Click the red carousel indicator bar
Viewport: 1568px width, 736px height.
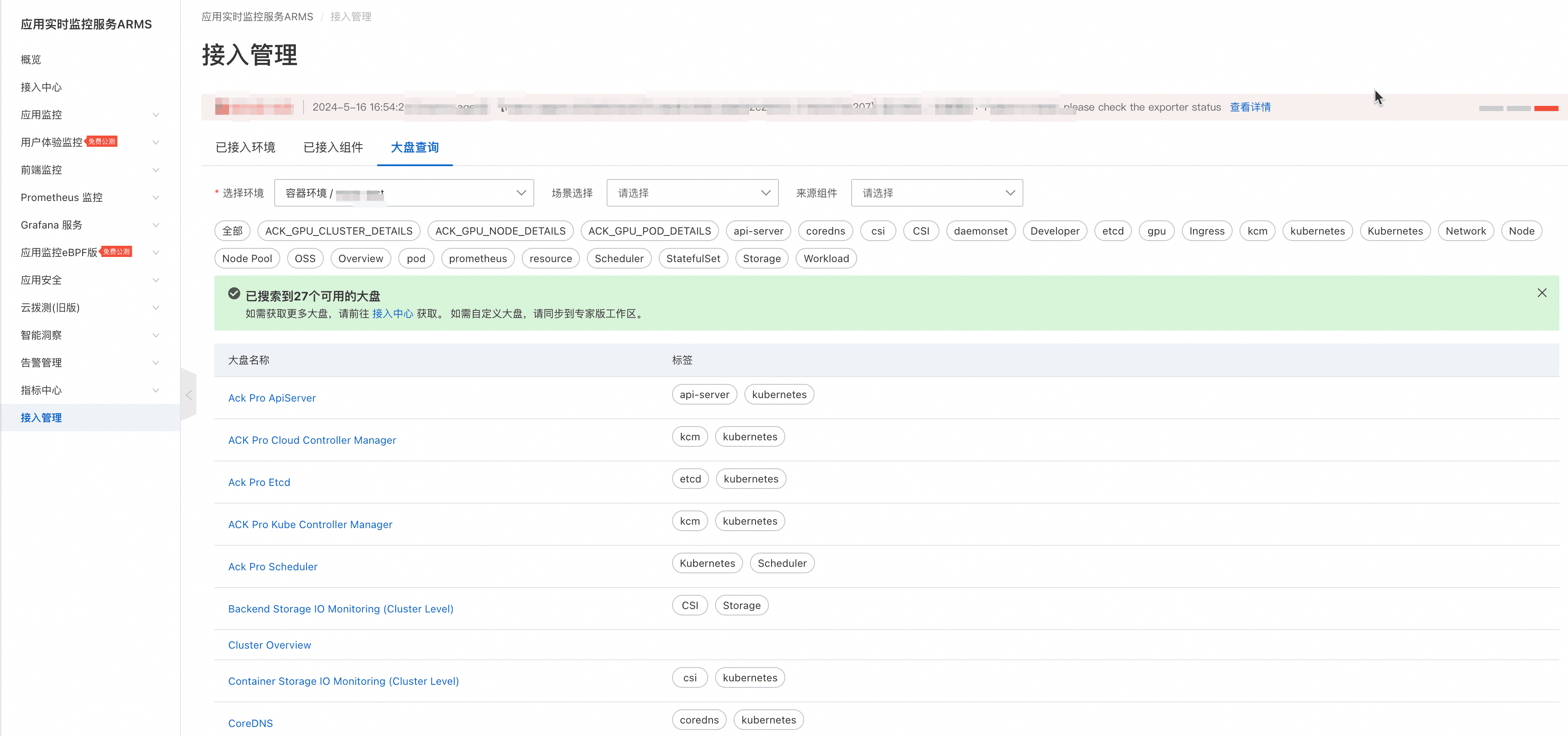coord(1546,108)
